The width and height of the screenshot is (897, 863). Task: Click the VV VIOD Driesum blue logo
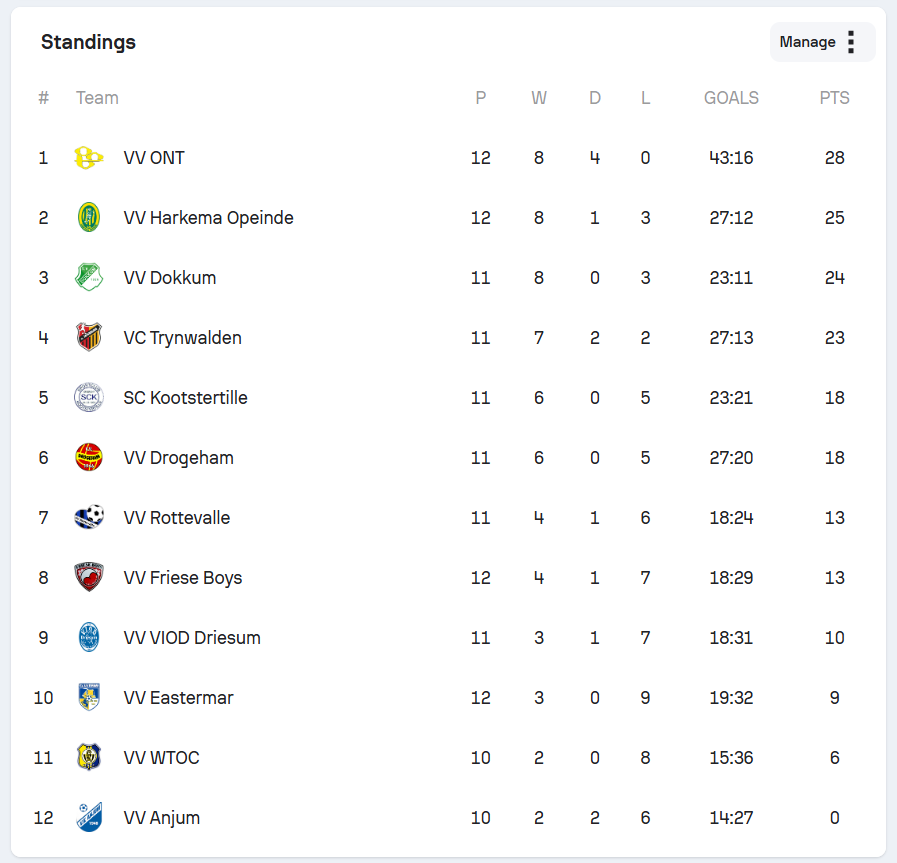(89, 637)
